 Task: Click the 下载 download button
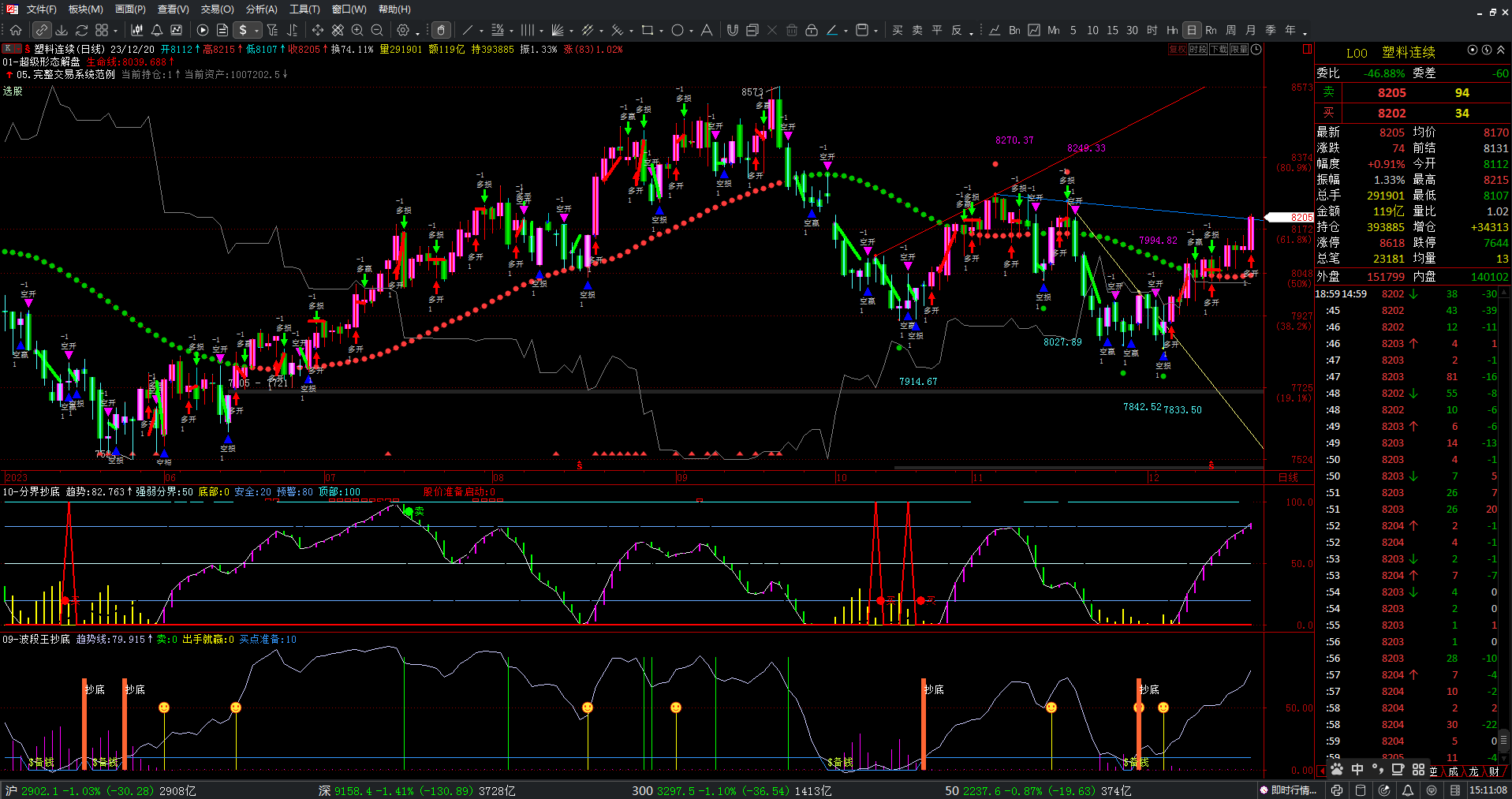1219,49
